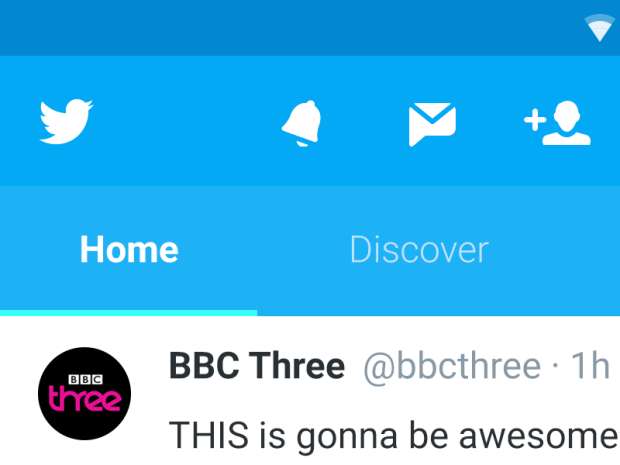Switch to the Home tab
The image size is (620, 465).
(x=129, y=250)
